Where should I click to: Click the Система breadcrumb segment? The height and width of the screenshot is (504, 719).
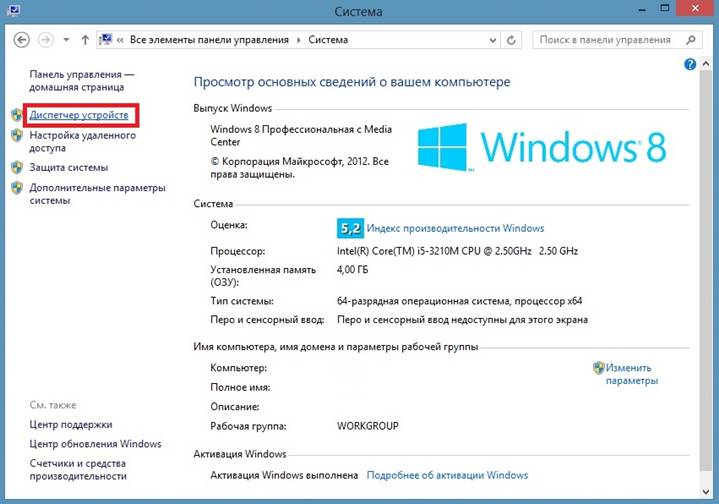click(x=328, y=40)
